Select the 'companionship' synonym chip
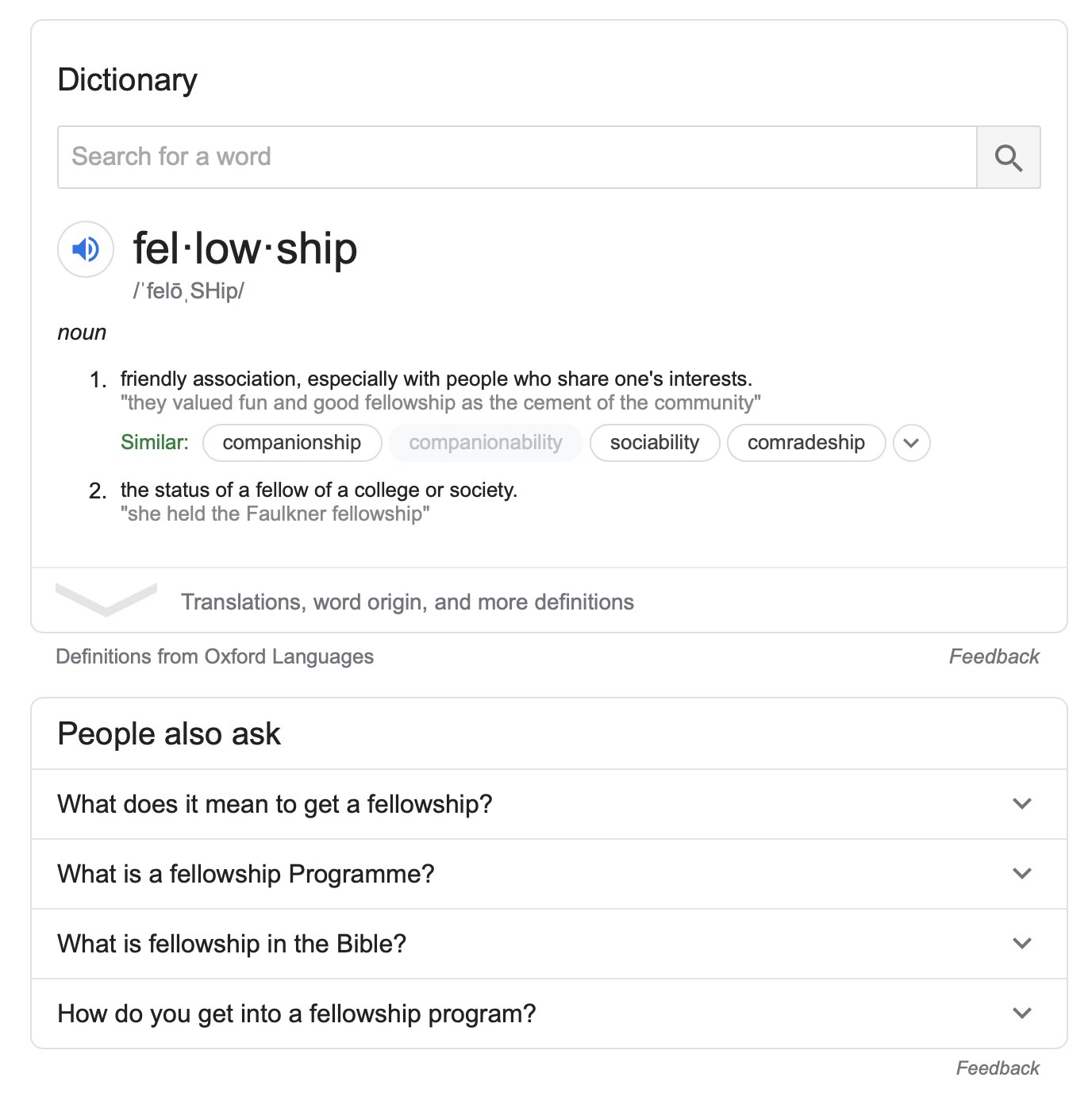The height and width of the screenshot is (1108, 1092). pyautogui.click(x=292, y=443)
